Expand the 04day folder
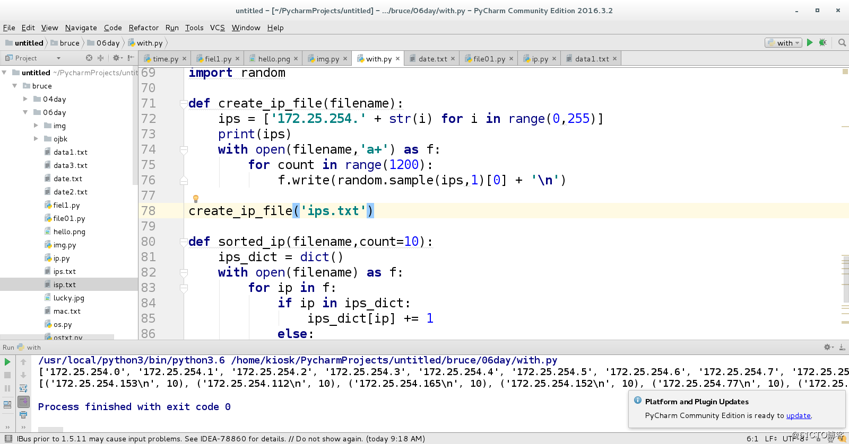The height and width of the screenshot is (444, 849). pyautogui.click(x=26, y=99)
